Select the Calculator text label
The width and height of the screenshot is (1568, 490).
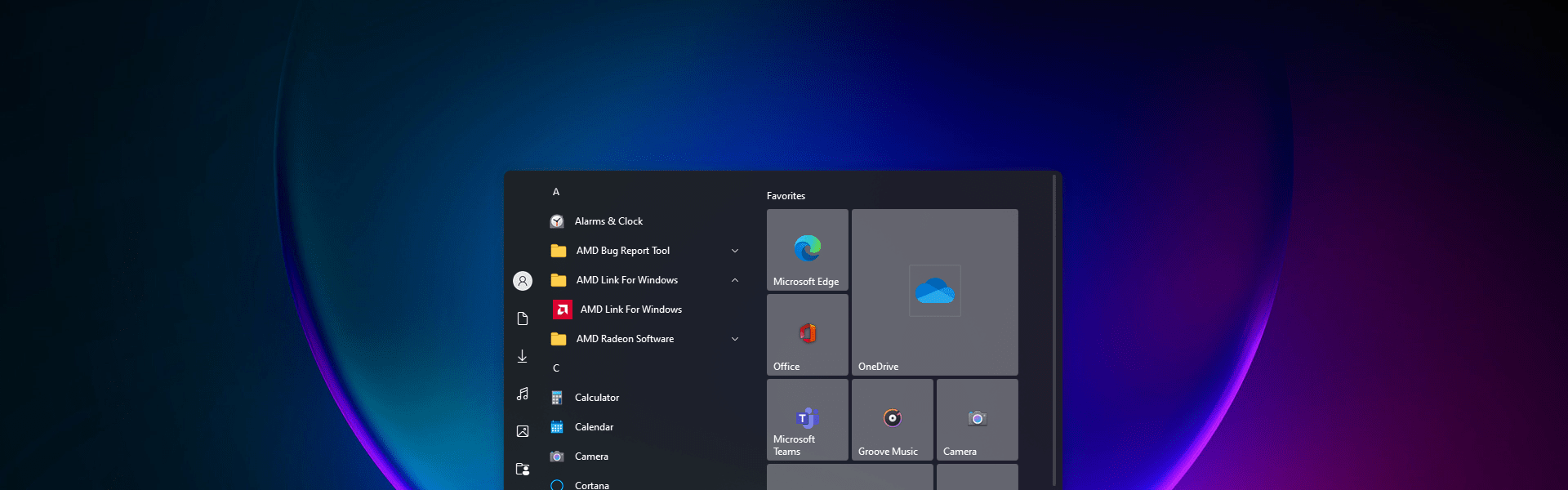click(597, 398)
